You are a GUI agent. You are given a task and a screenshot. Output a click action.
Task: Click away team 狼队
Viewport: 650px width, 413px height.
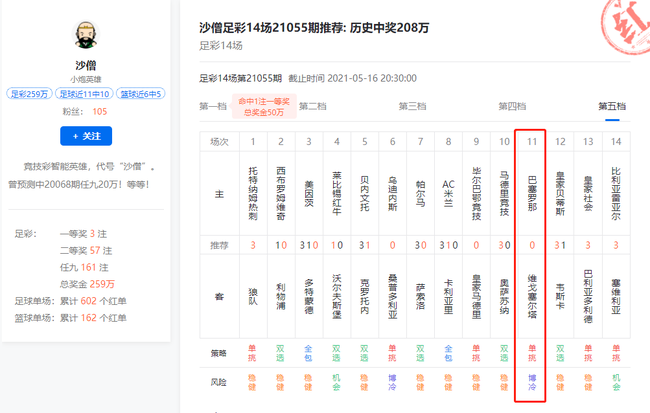(x=253, y=296)
